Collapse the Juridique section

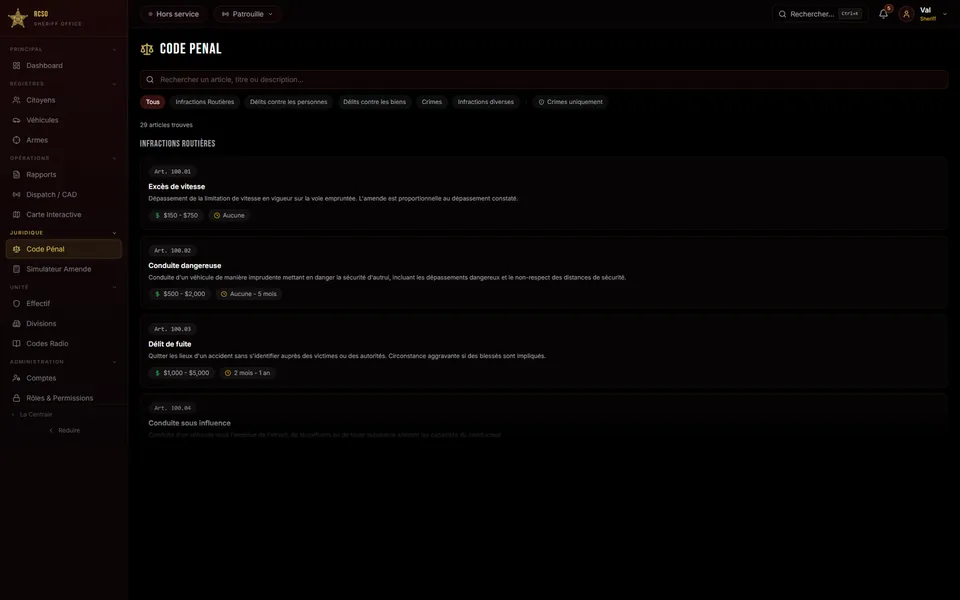(x=114, y=233)
